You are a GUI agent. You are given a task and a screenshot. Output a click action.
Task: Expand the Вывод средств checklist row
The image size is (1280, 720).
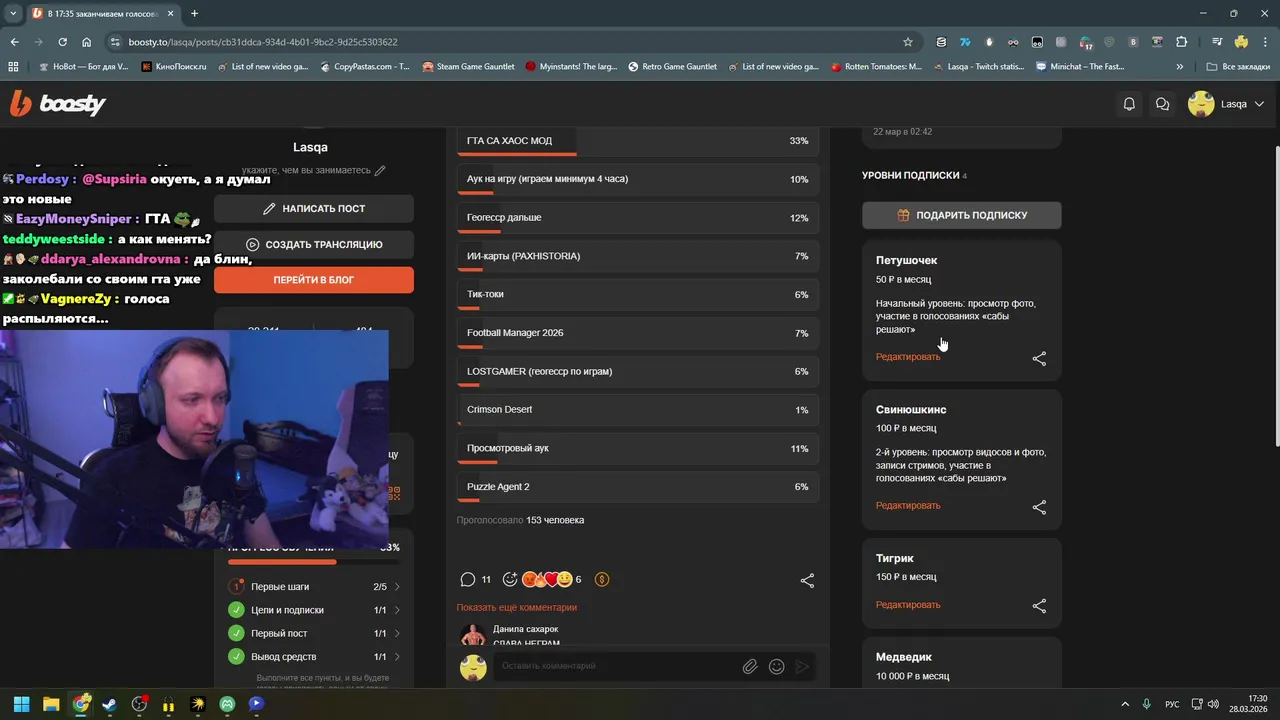pyautogui.click(x=314, y=657)
